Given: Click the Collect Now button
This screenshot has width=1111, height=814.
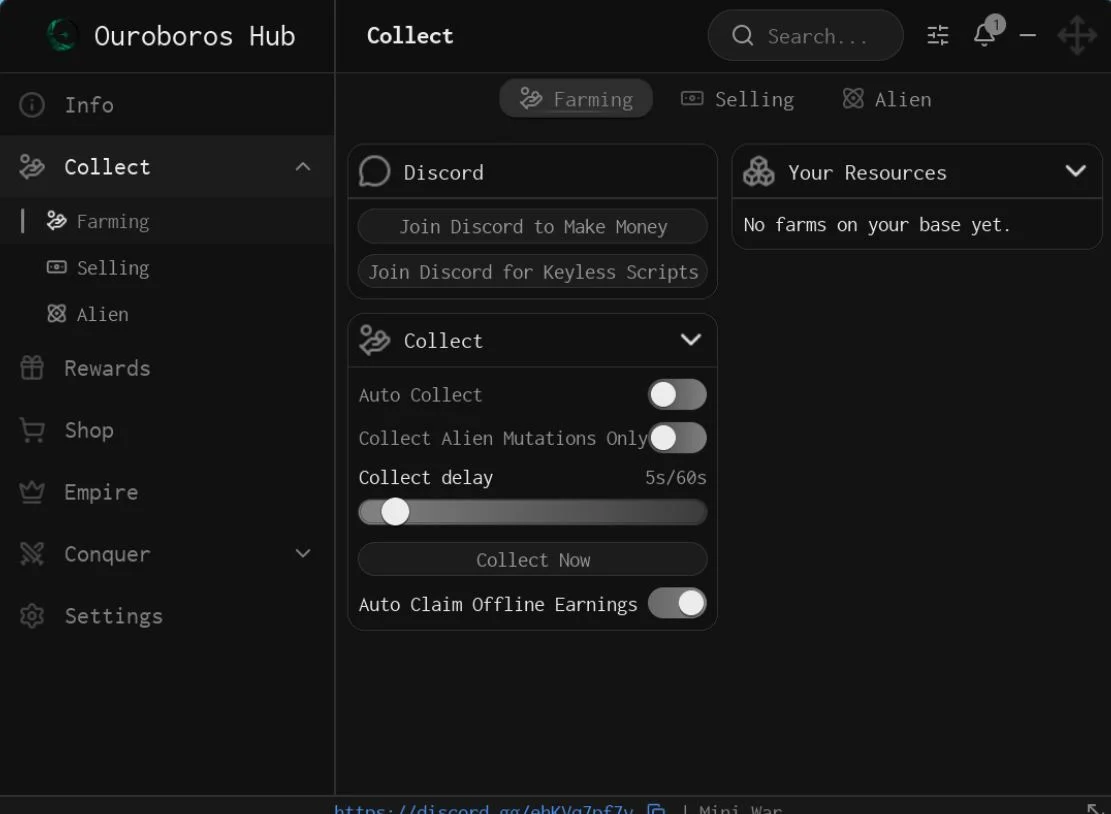Looking at the screenshot, I should (x=533, y=560).
